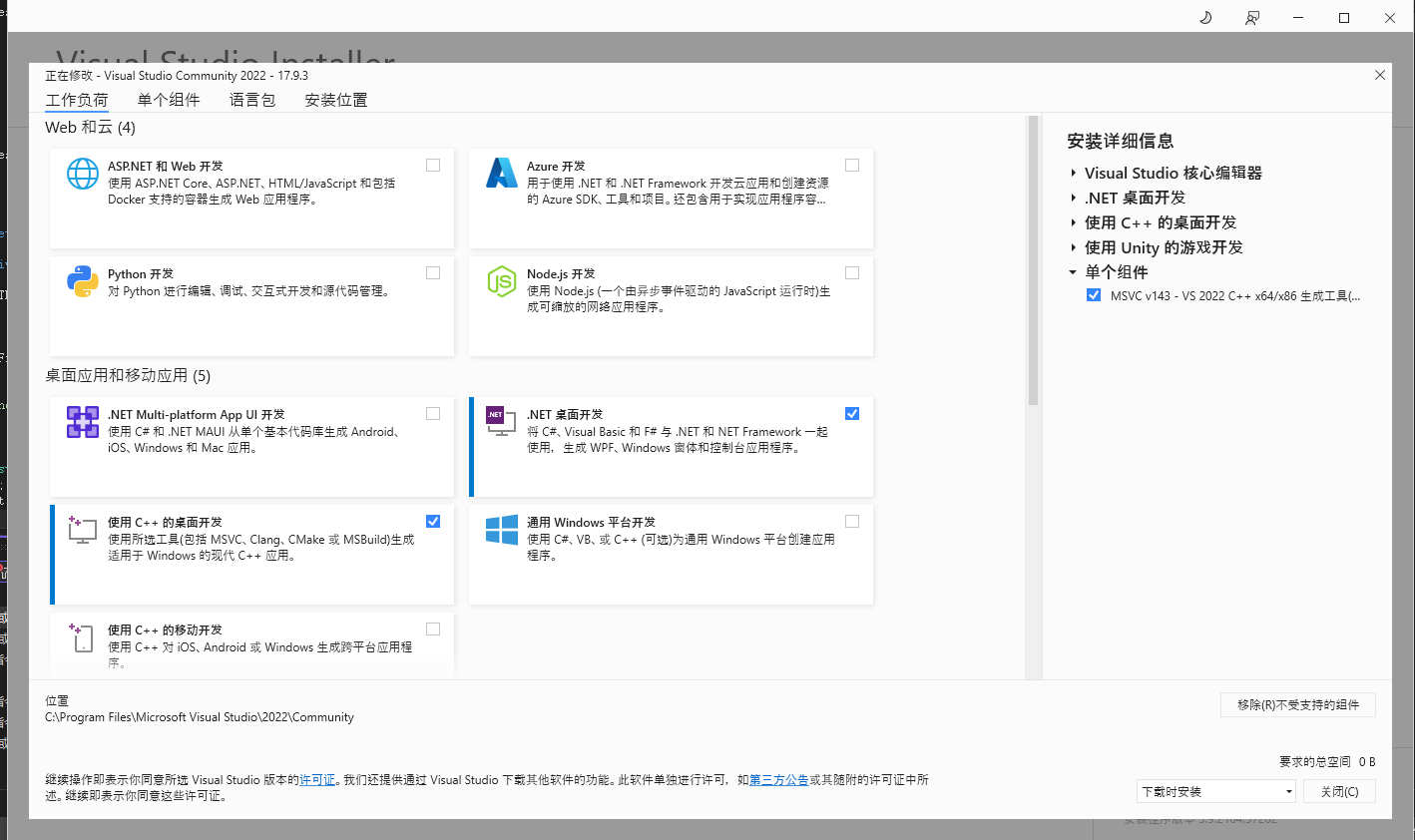
Task: Toggle the dark theme moon icon
Action: click(1205, 18)
